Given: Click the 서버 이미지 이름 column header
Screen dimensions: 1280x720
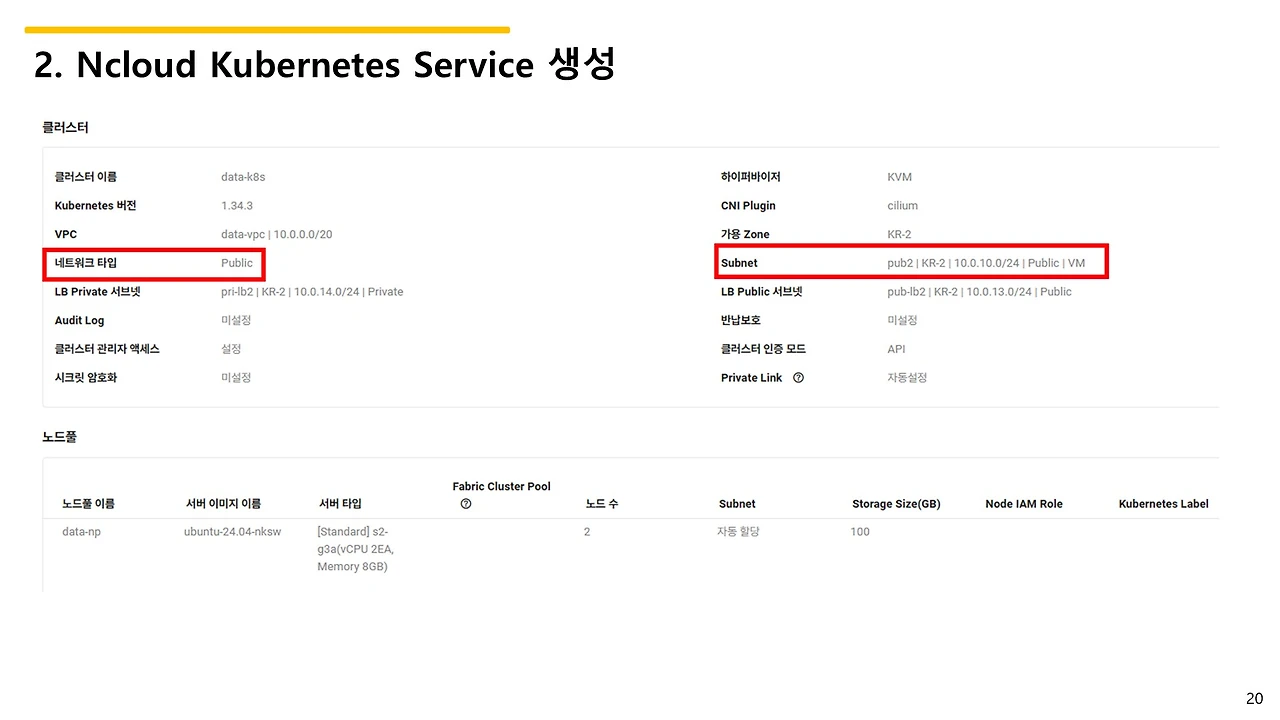Looking at the screenshot, I should tap(223, 504).
